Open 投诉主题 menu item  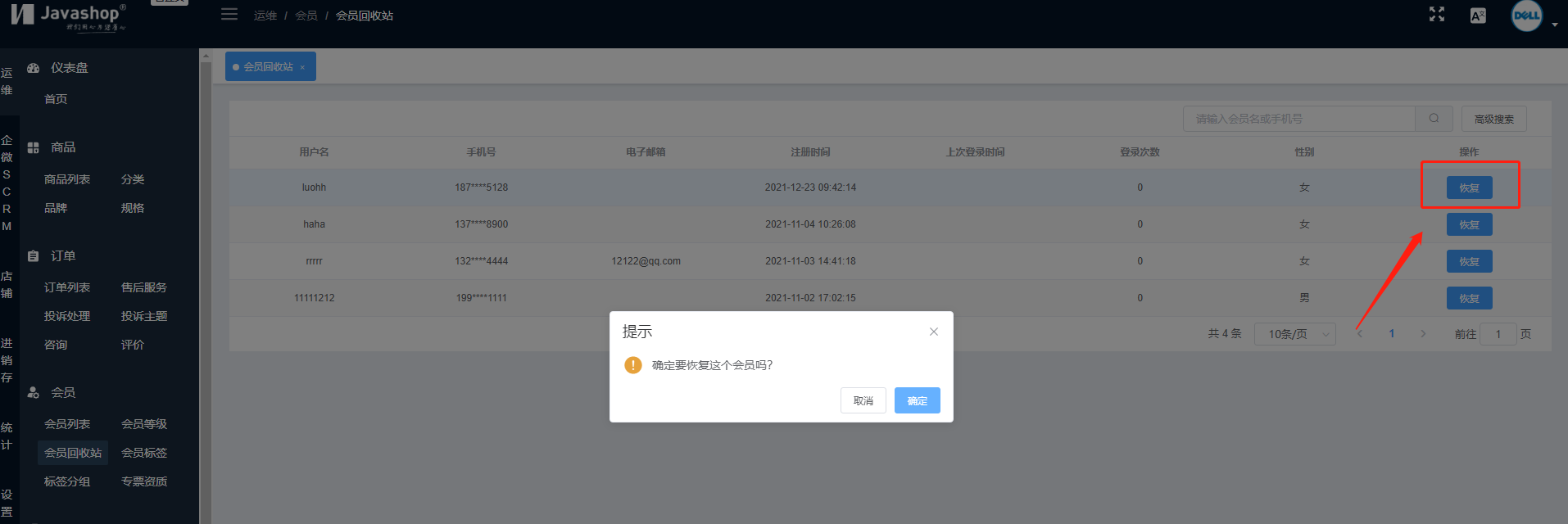[144, 316]
